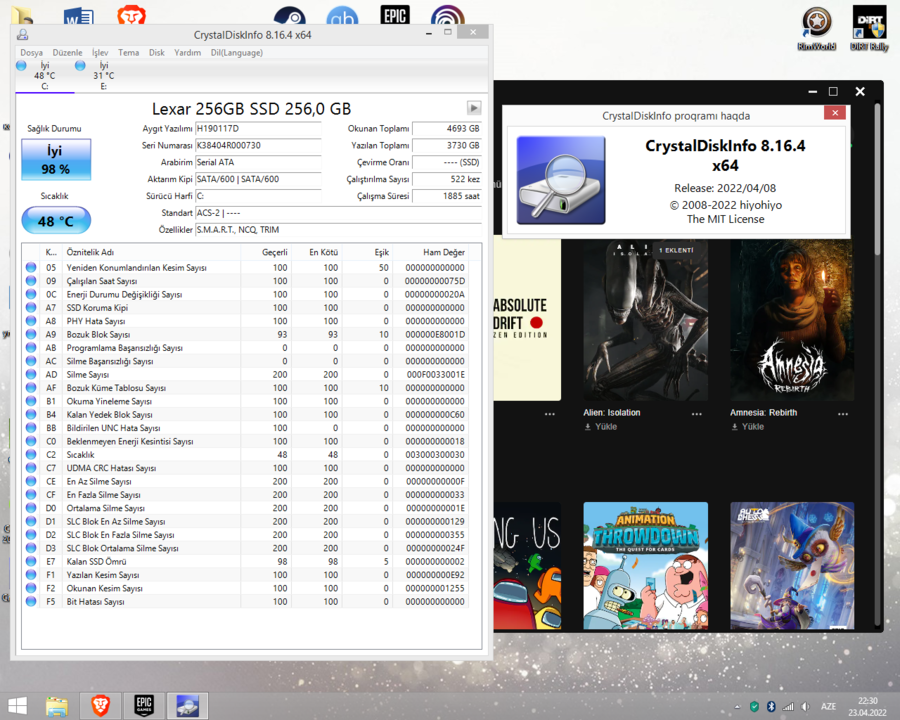Viewport: 900px width, 720px height.
Task: Switch to the E: disk tab at 31 °C
Action: point(103,76)
